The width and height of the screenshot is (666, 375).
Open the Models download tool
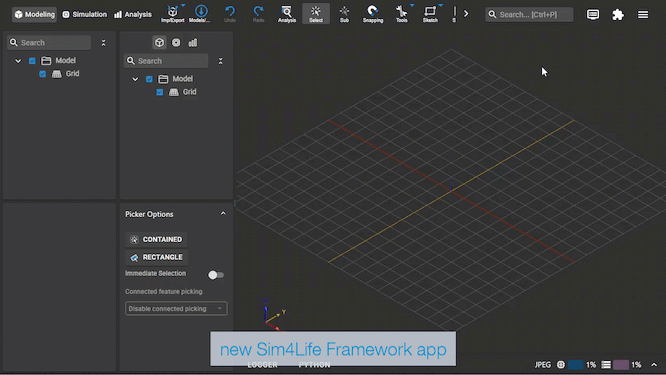pos(201,14)
